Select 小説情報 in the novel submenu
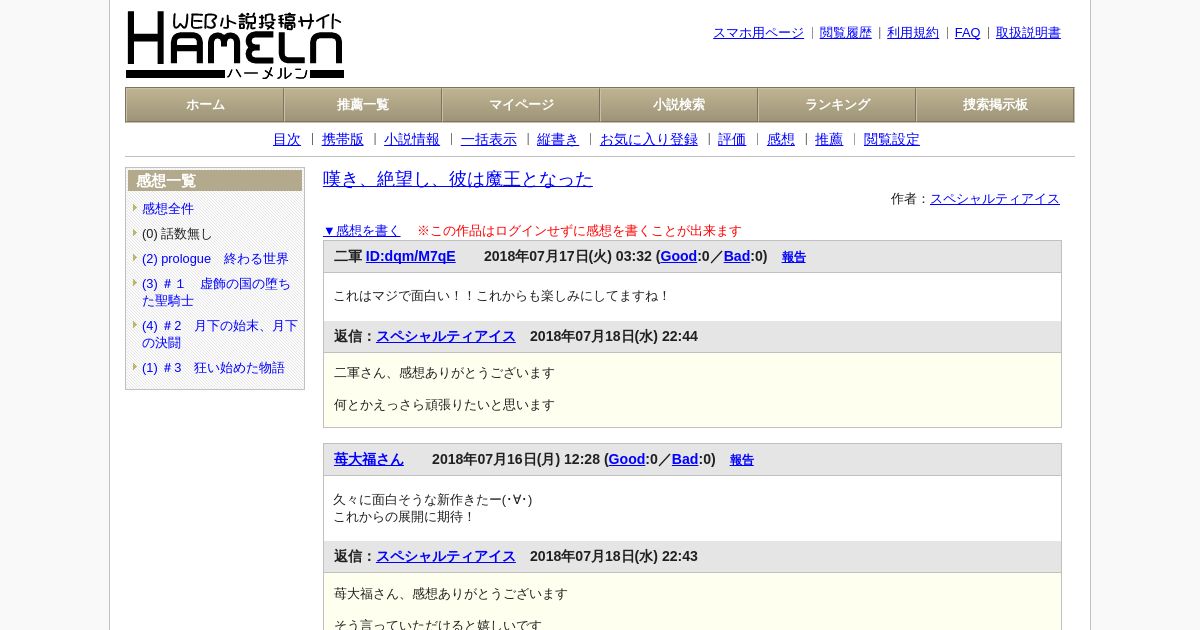Screen dimensions: 1200x630 coord(412,140)
